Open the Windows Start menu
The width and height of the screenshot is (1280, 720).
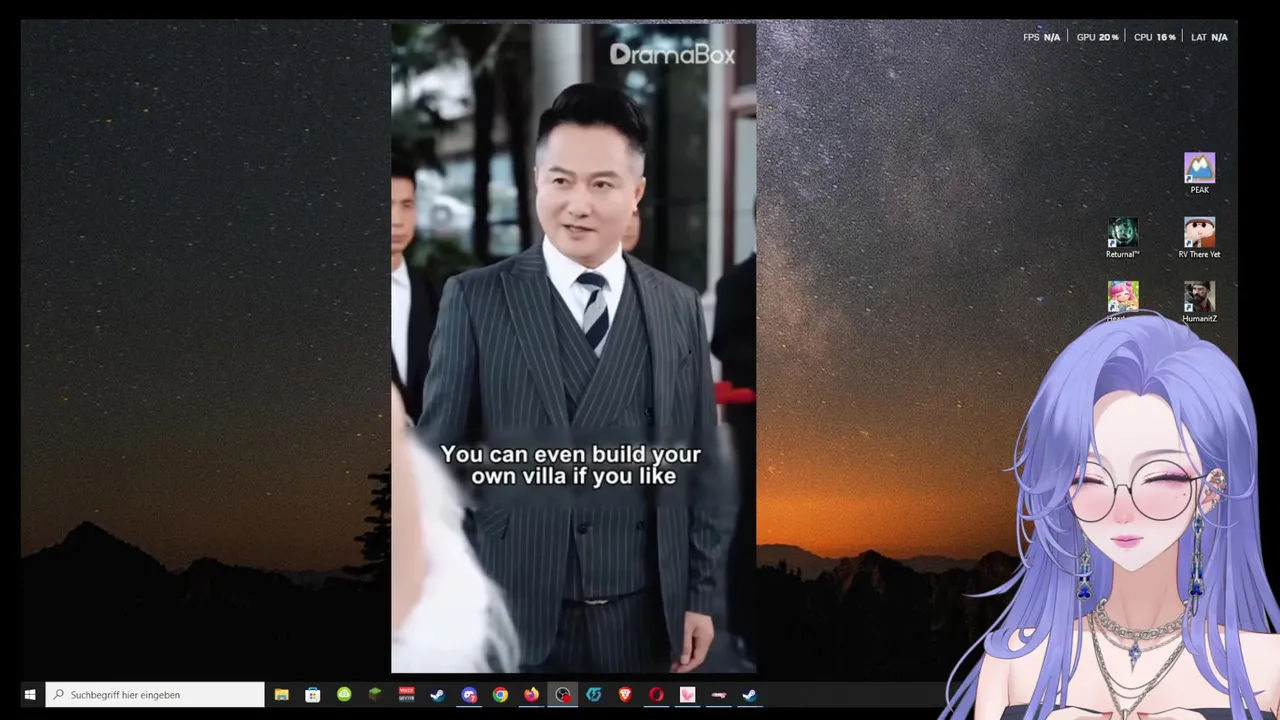(x=30, y=695)
